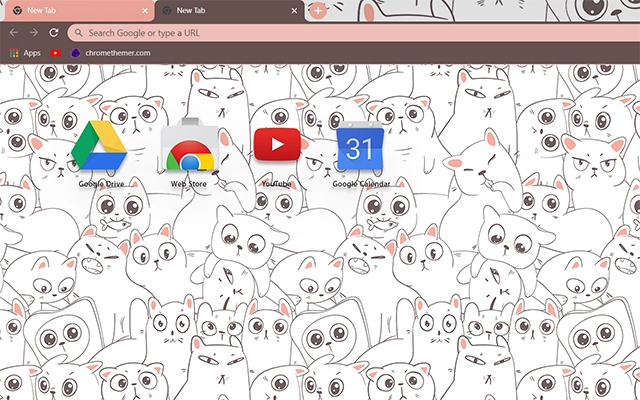Open the chromethemer.com bookmark
The width and height of the screenshot is (640, 400).
click(110, 53)
